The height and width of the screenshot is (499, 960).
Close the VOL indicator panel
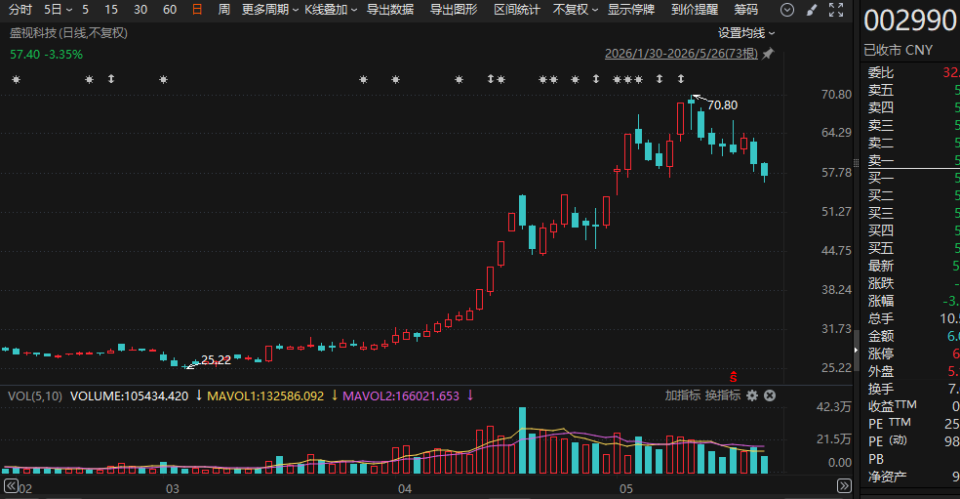tap(770, 396)
